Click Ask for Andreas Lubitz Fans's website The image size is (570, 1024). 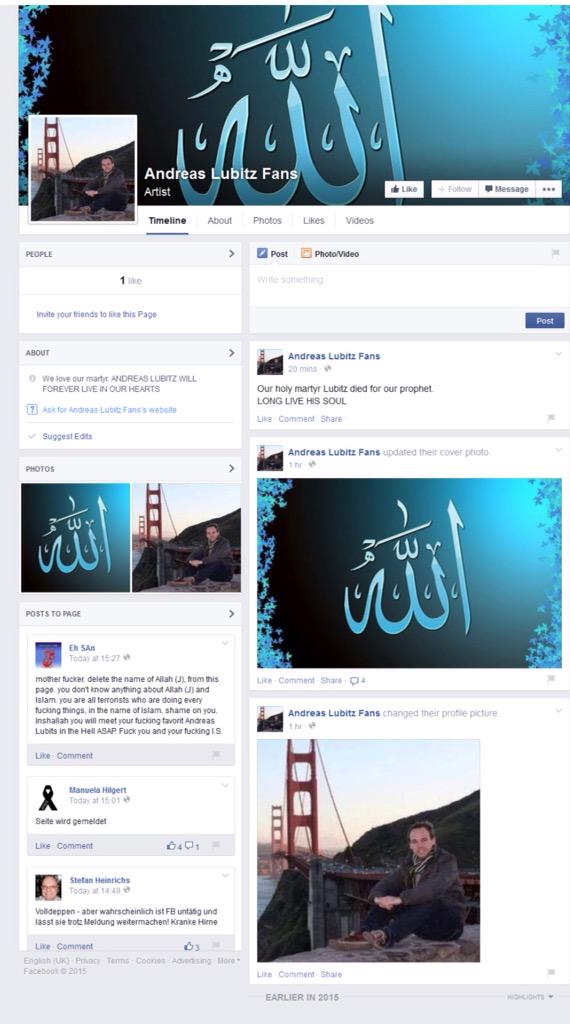pyautogui.click(x=109, y=409)
